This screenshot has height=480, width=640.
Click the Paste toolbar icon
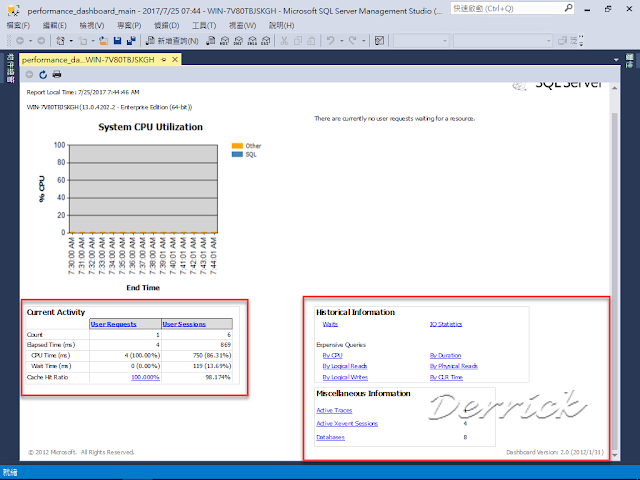click(311, 40)
